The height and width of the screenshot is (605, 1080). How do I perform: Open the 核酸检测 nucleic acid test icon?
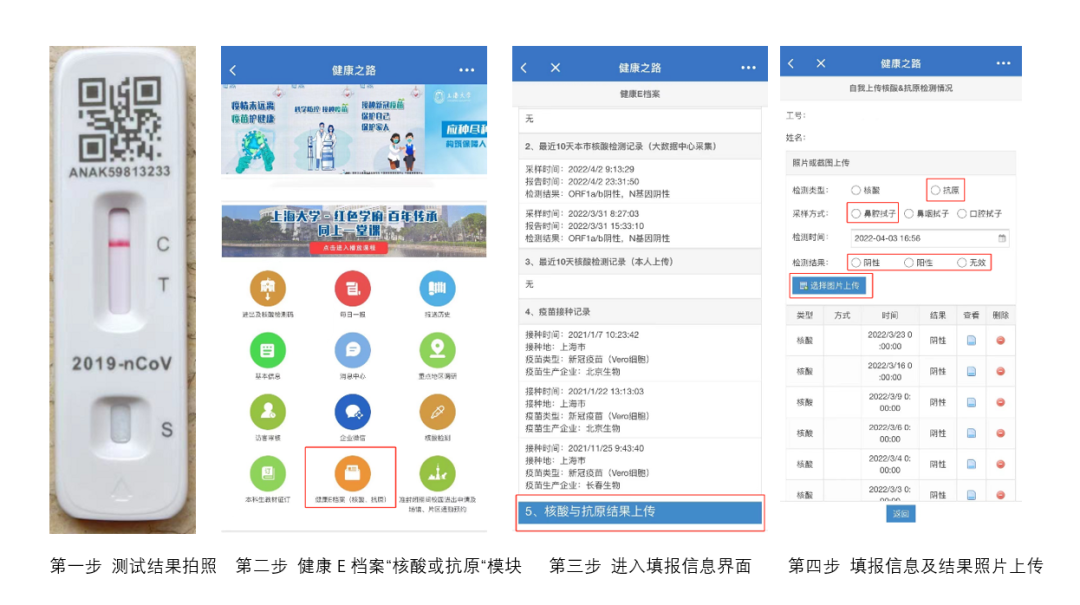435,411
